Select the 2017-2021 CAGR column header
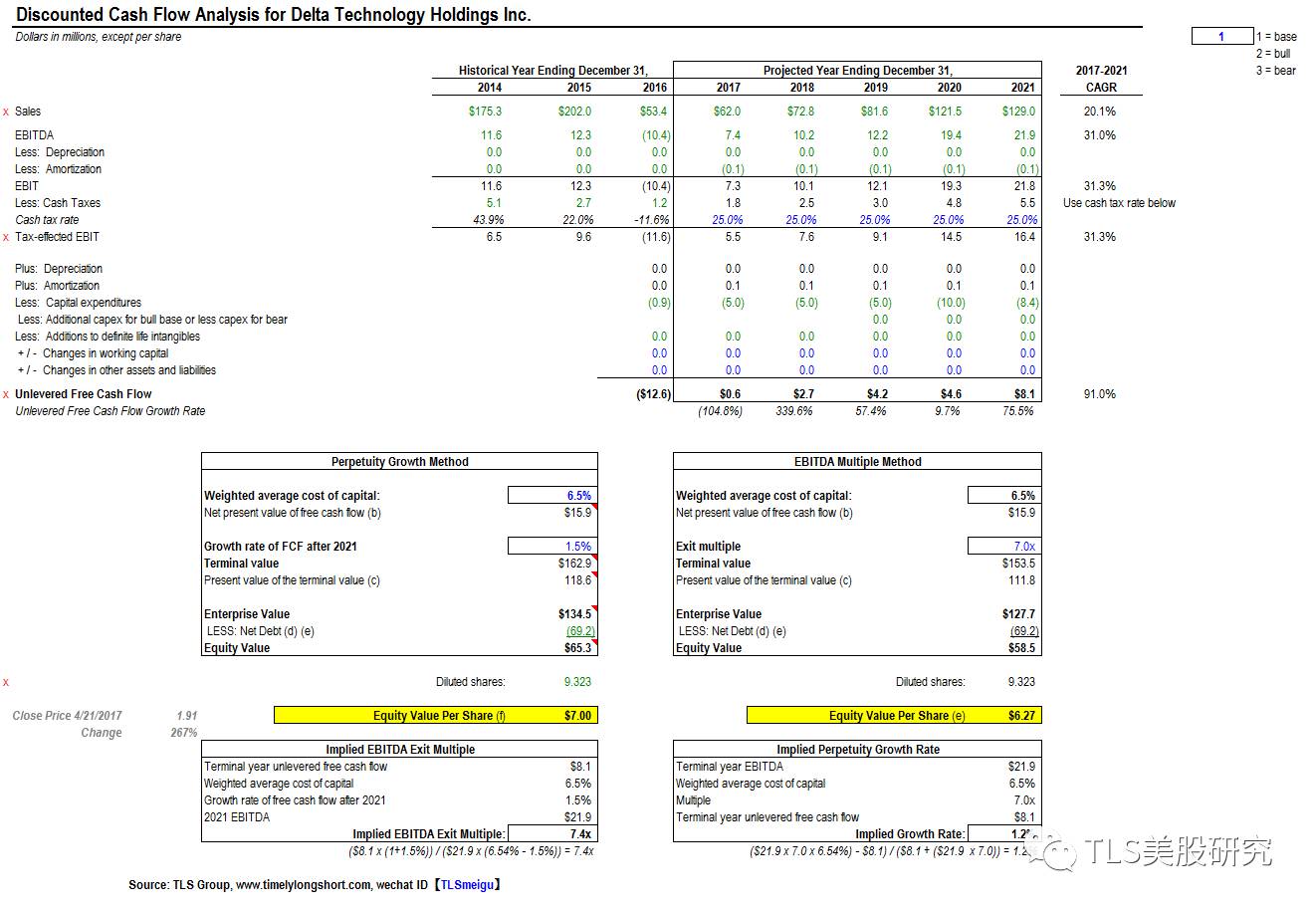Image resolution: width=1316 pixels, height=910 pixels. [x=1101, y=79]
